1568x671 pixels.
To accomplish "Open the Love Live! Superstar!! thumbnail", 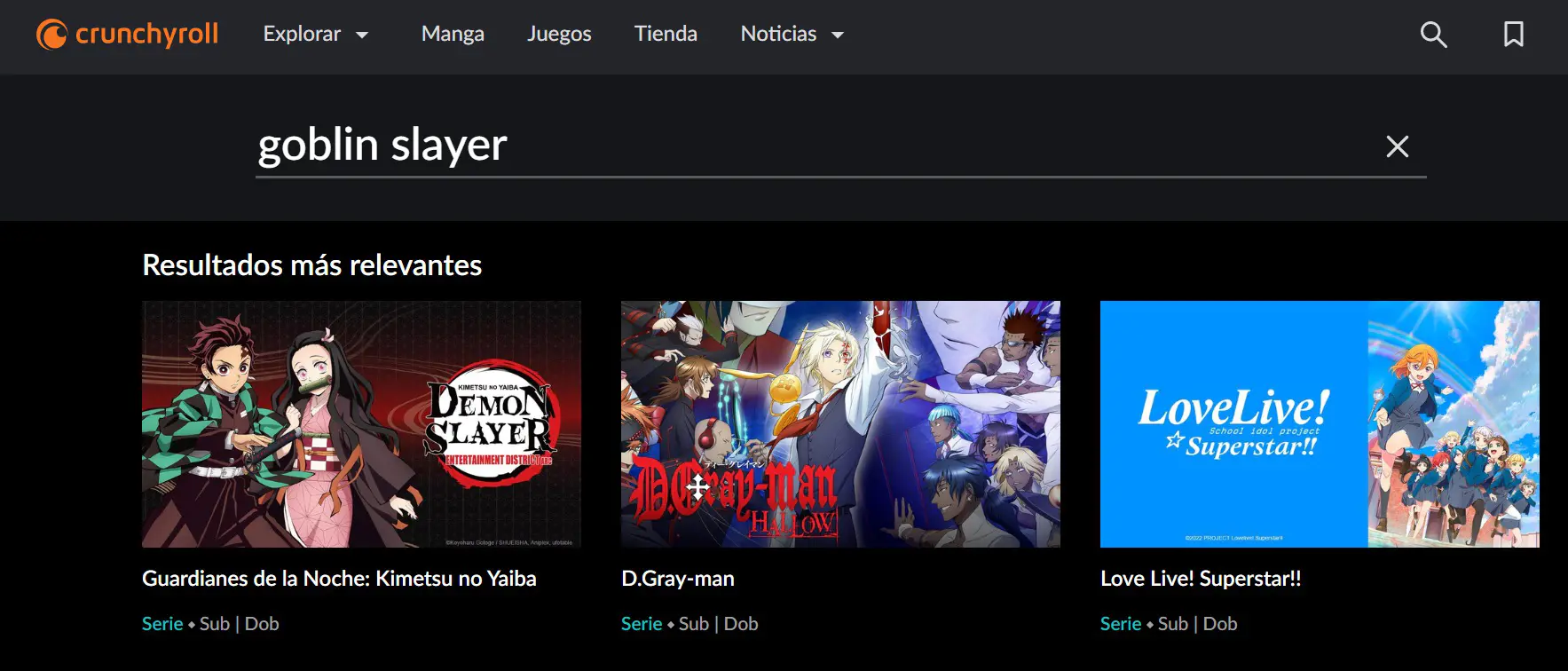I will tap(1320, 424).
